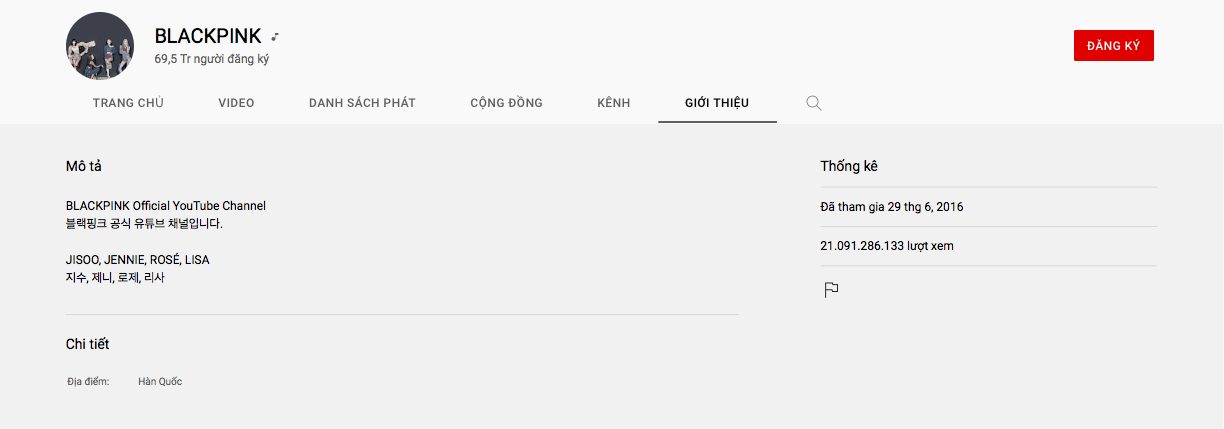Go to the DANH SÁCH PHÁT tab
Screen dimensions: 1224x429
tap(362, 103)
